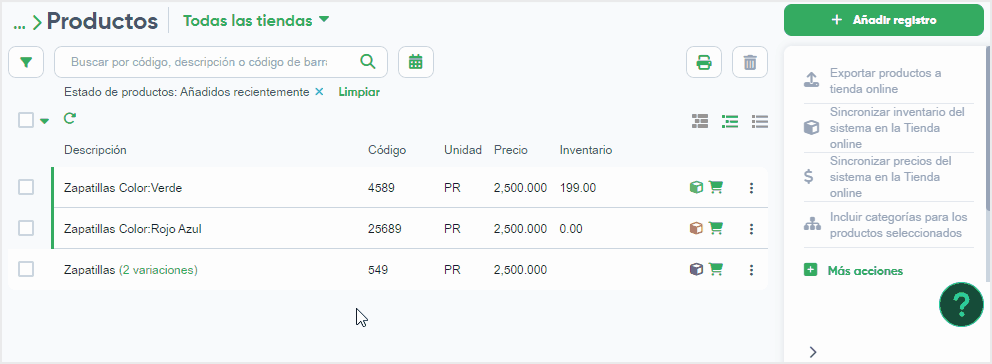Check the Zapatillas Color:Verde row checkbox
992x364 pixels.
pos(26,187)
